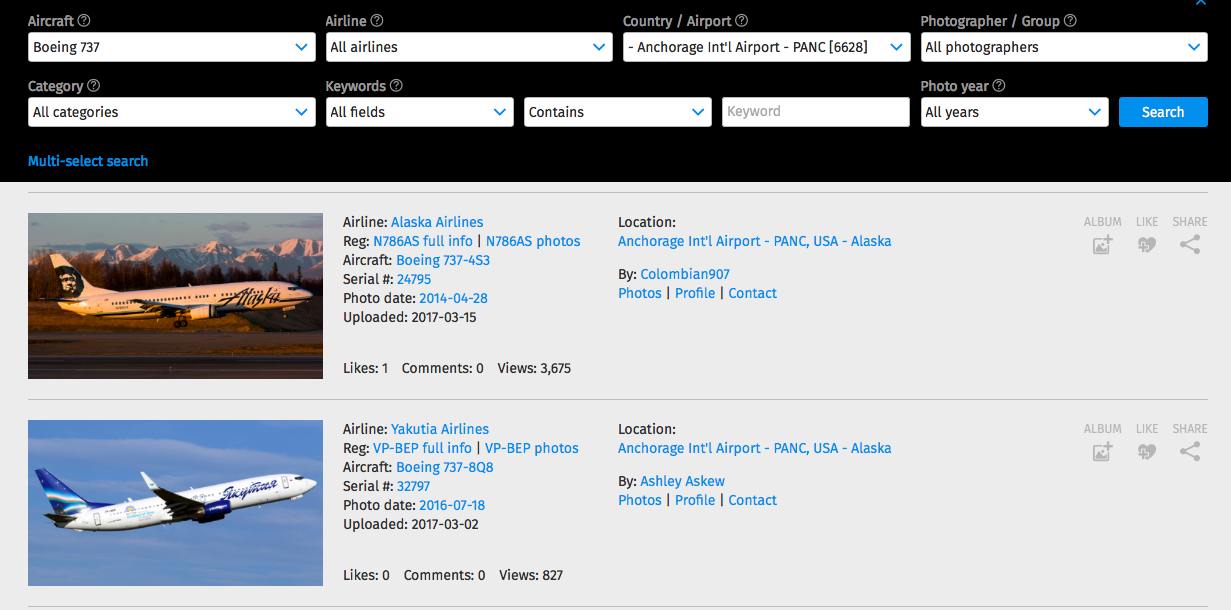Image resolution: width=1231 pixels, height=610 pixels.
Task: Open the Yakutia Airlines airline link
Action: (440, 429)
